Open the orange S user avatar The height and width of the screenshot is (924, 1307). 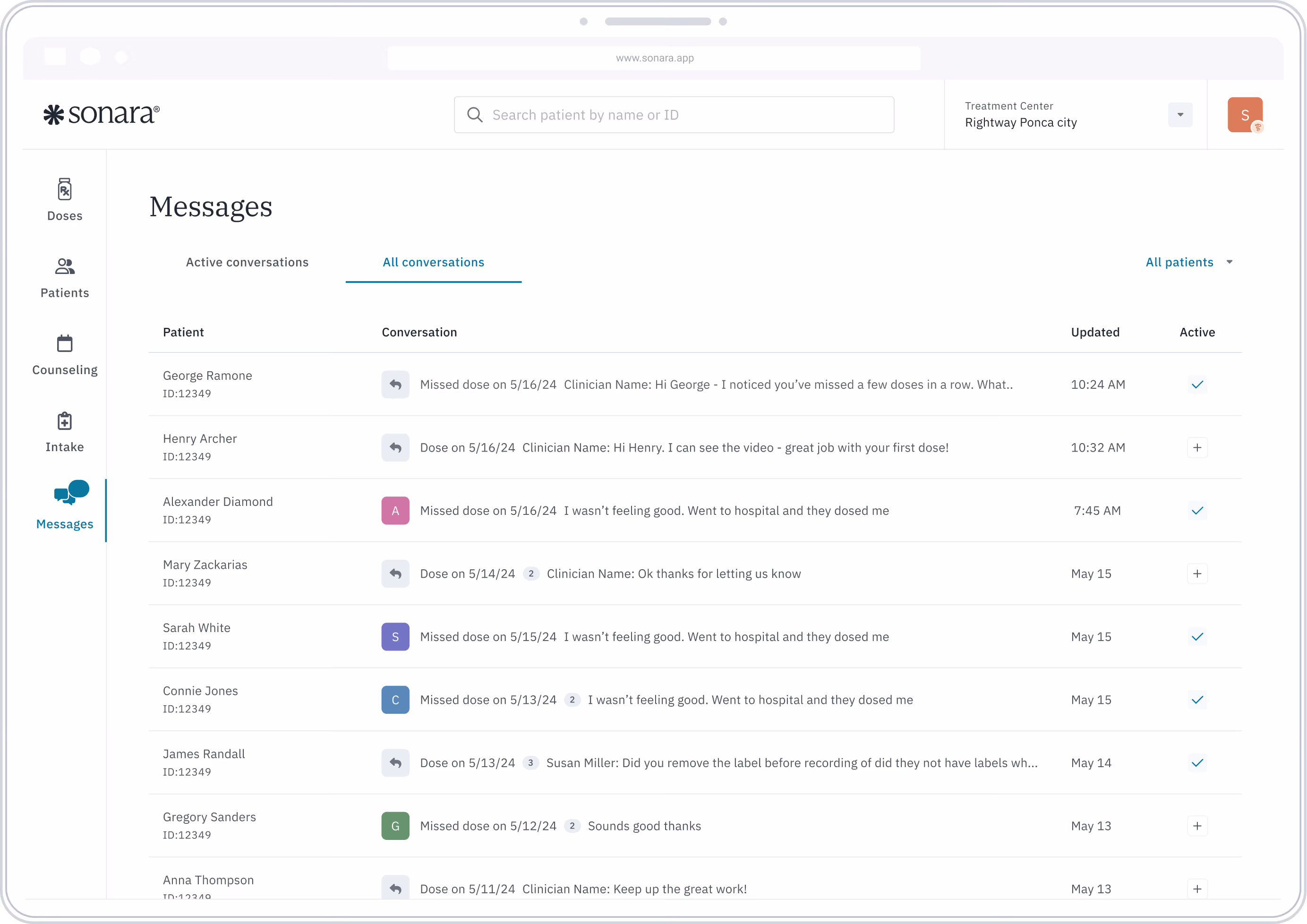pos(1245,115)
